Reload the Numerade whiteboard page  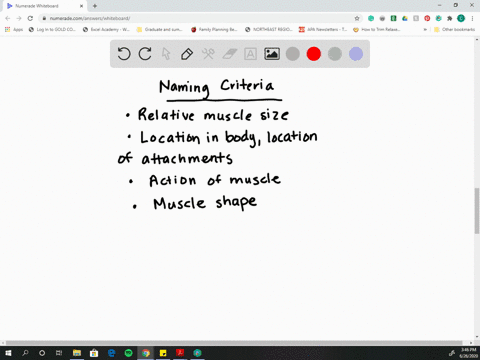coord(30,18)
